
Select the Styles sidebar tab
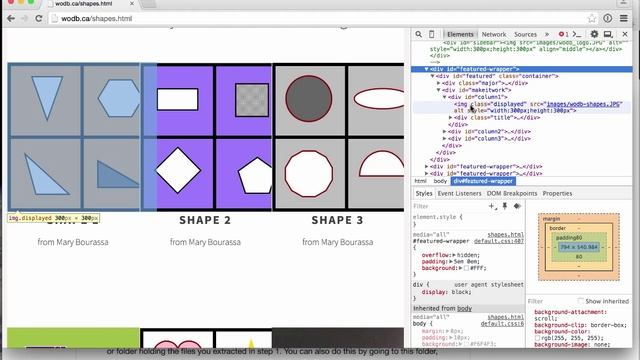(424, 193)
